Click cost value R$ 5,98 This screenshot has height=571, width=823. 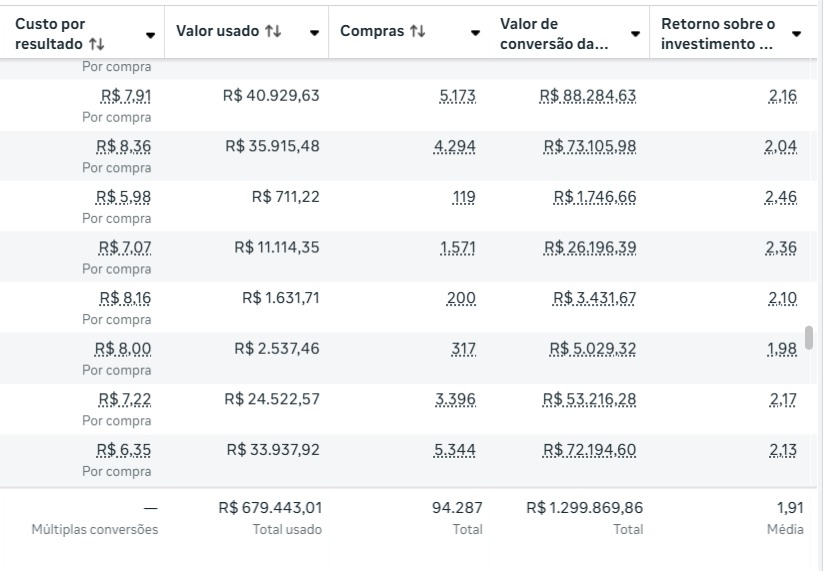tap(123, 197)
